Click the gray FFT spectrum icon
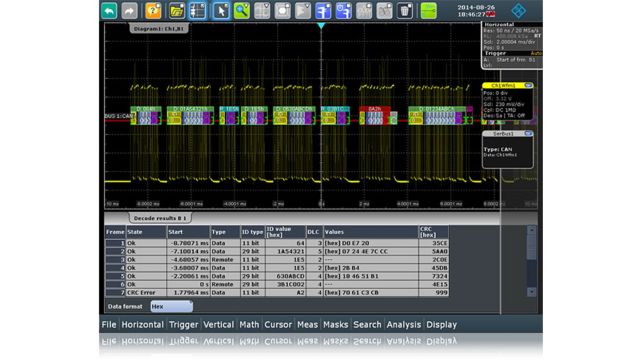 [x=364, y=11]
